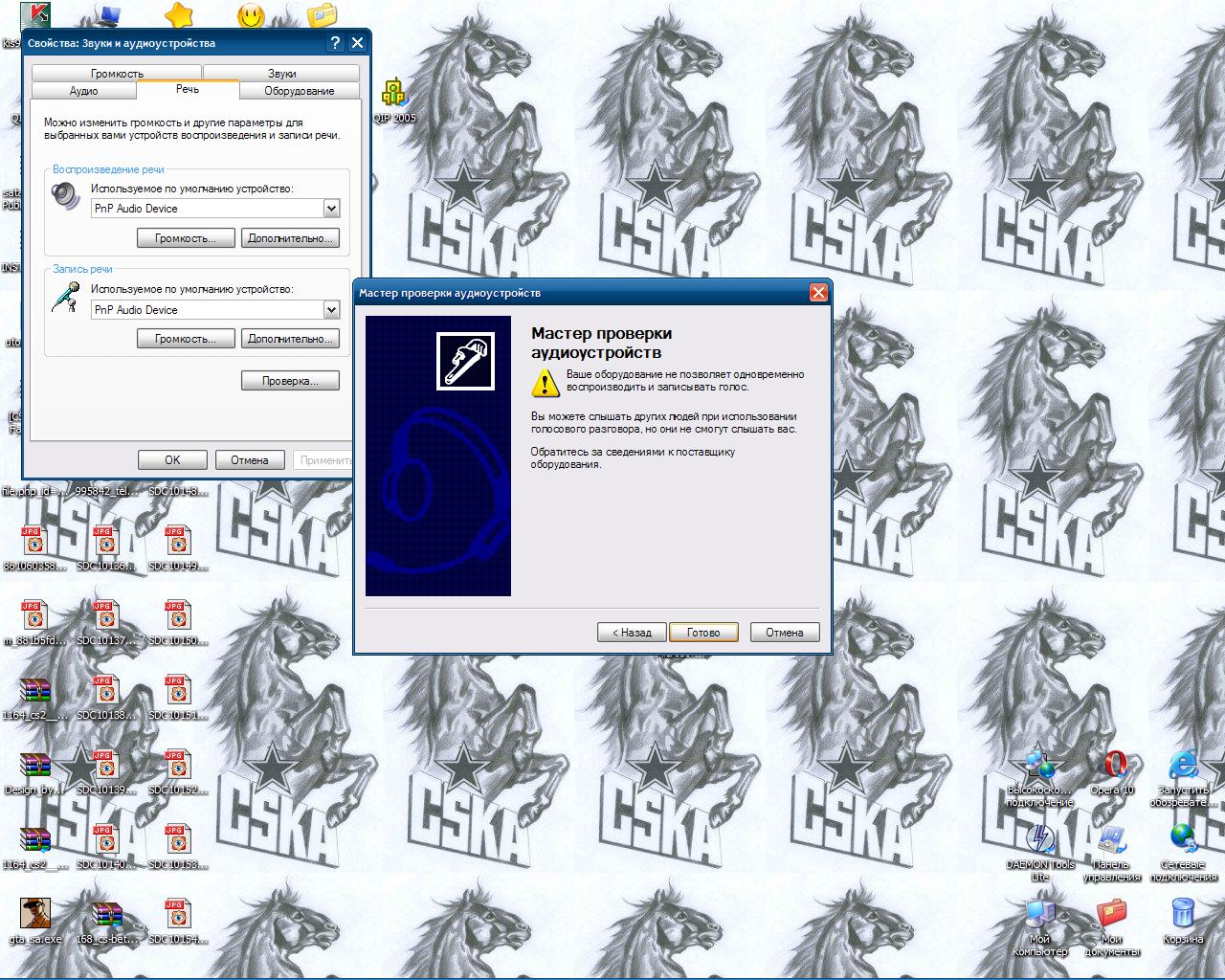1225x980 pixels.
Task: Switch to the Аудио tab
Action: [x=84, y=91]
